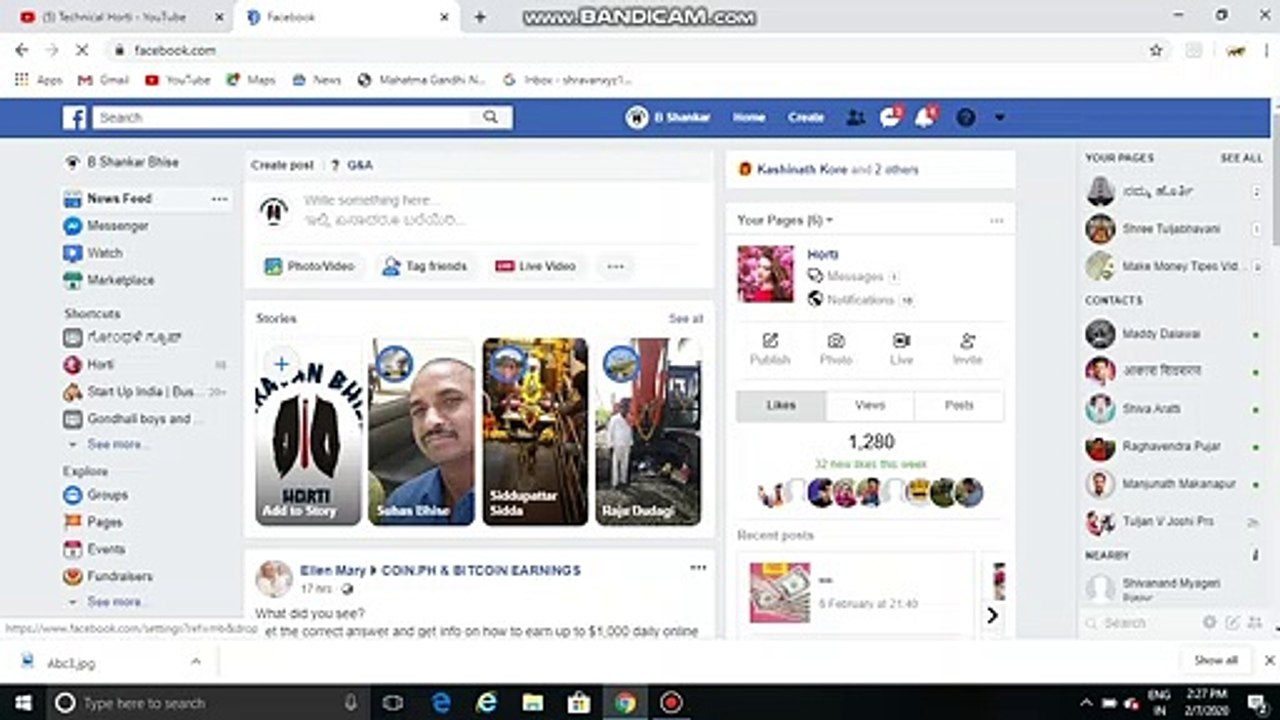Click the Live Video button
Image resolution: width=1280 pixels, height=720 pixels.
(x=536, y=266)
